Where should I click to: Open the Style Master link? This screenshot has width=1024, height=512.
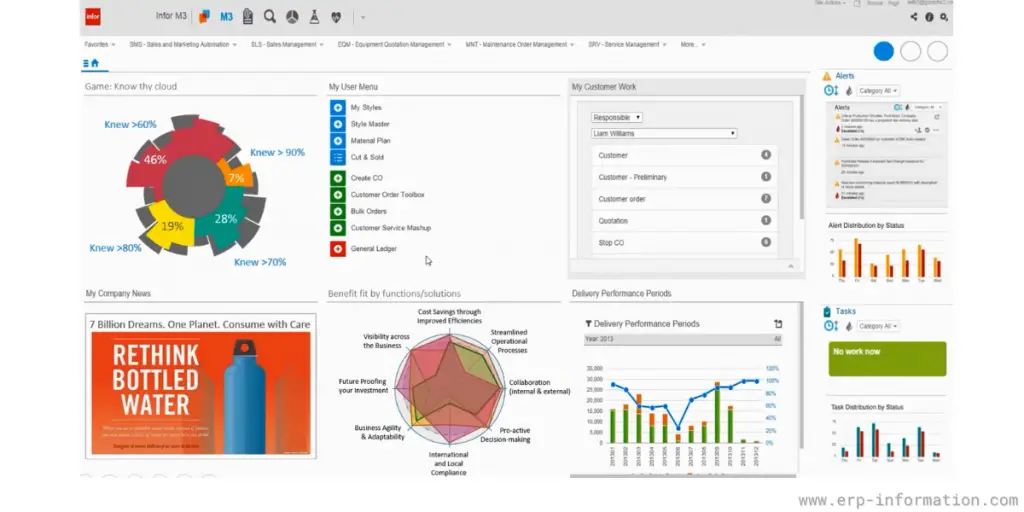coord(370,124)
